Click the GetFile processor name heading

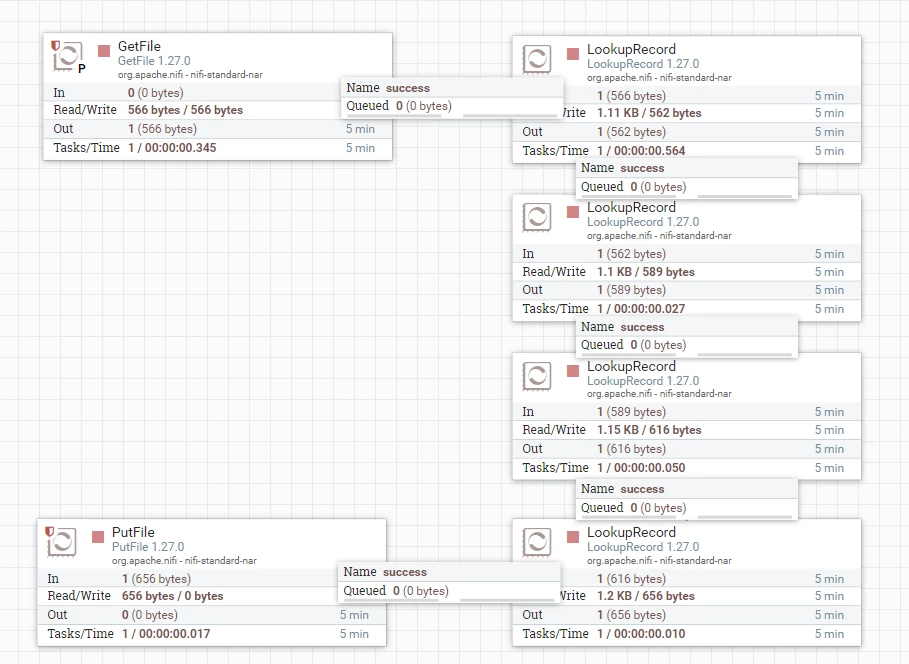[x=139, y=46]
